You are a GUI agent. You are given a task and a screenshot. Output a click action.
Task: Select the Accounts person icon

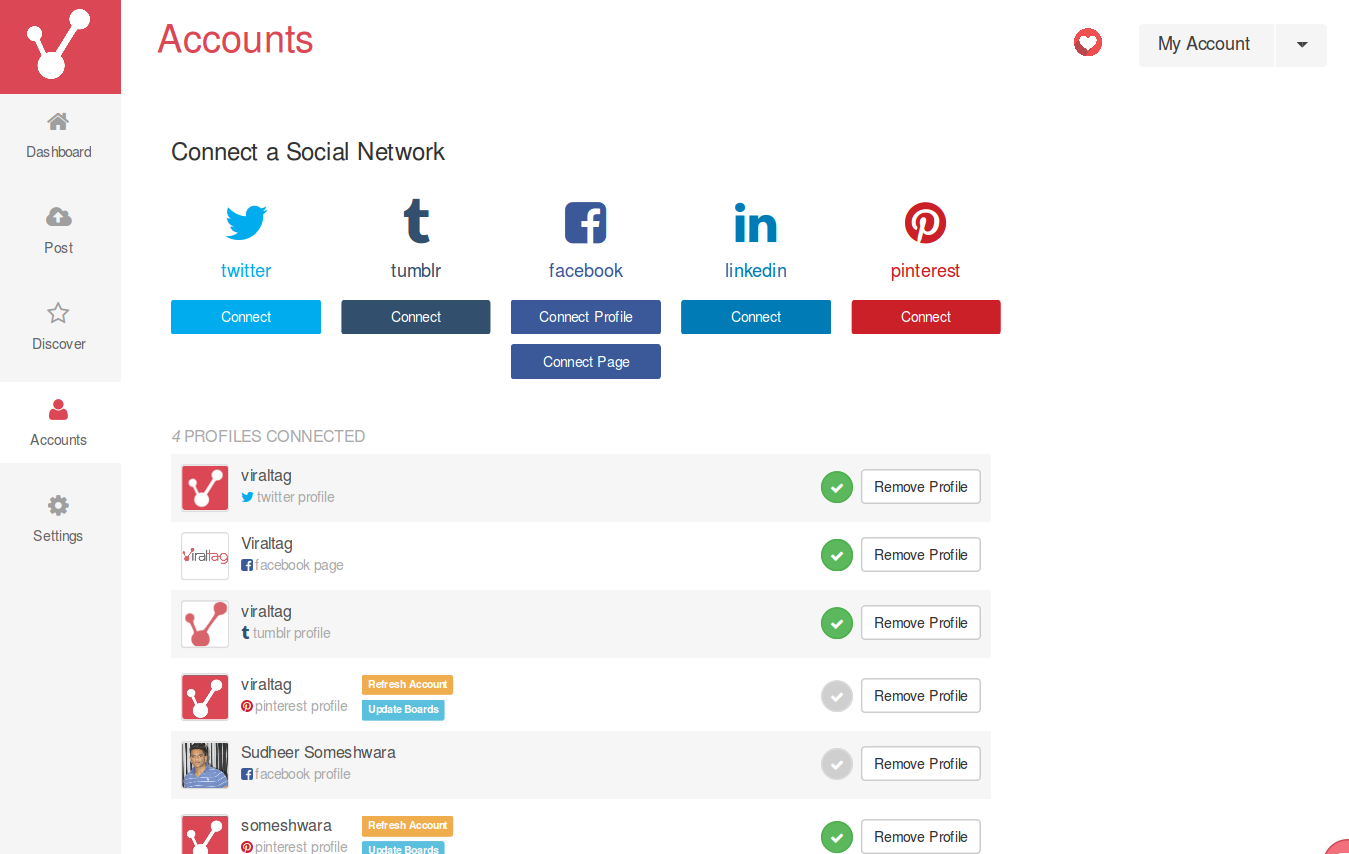[59, 409]
